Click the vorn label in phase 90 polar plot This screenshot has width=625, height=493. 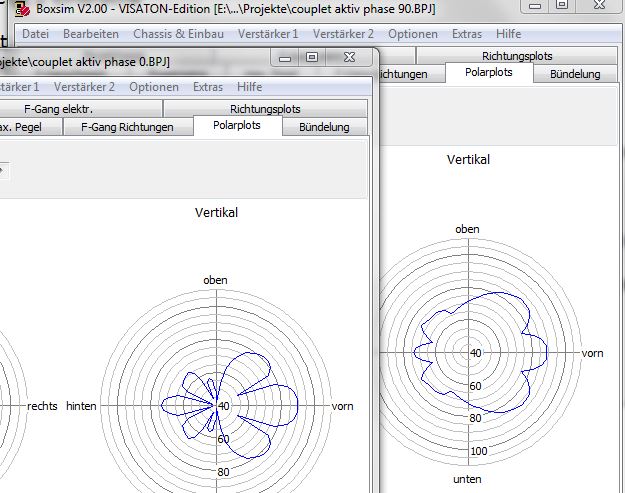pos(592,353)
